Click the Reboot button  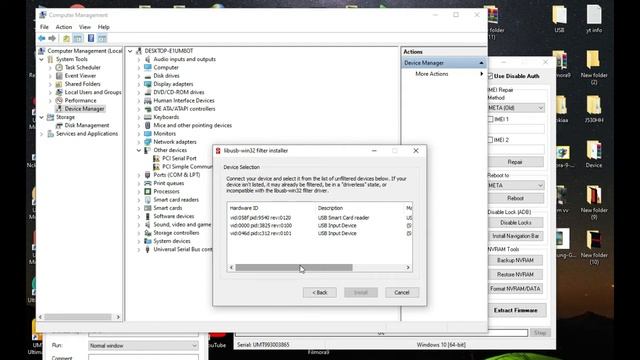pos(516,198)
